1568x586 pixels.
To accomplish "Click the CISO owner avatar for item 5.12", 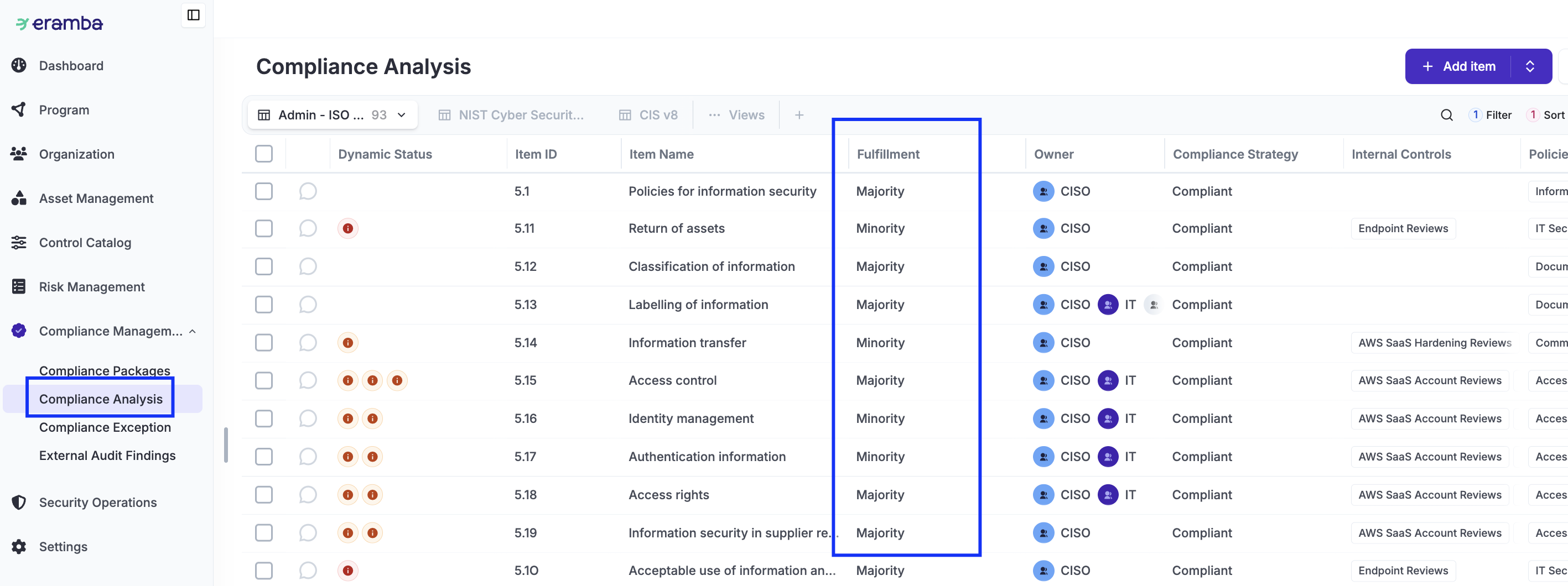I will [1043, 266].
